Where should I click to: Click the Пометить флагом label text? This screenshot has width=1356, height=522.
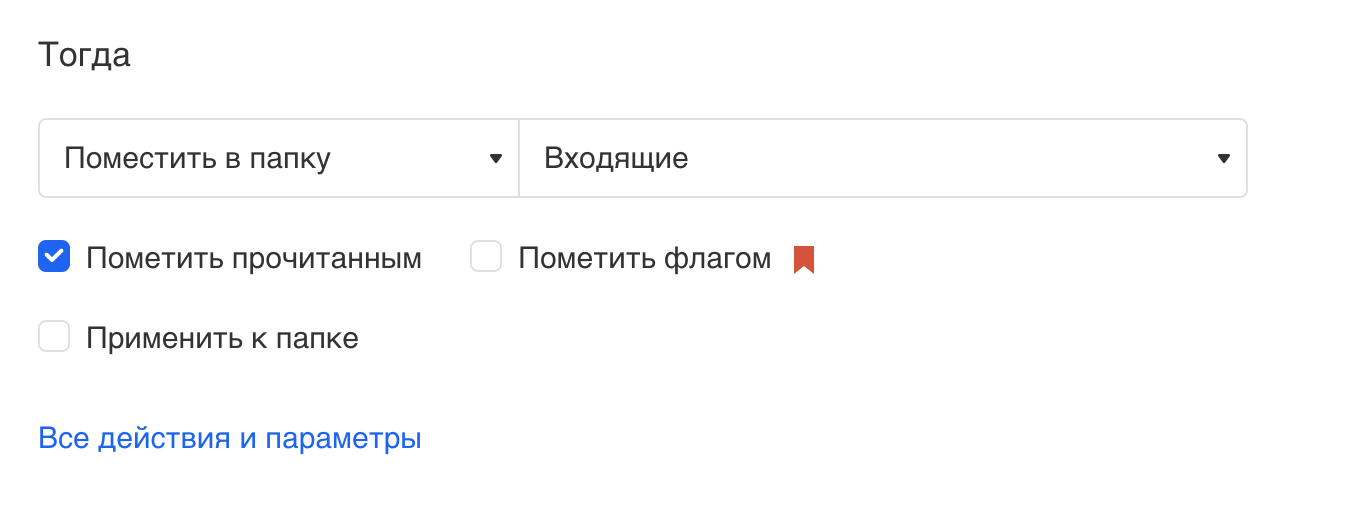click(645, 259)
